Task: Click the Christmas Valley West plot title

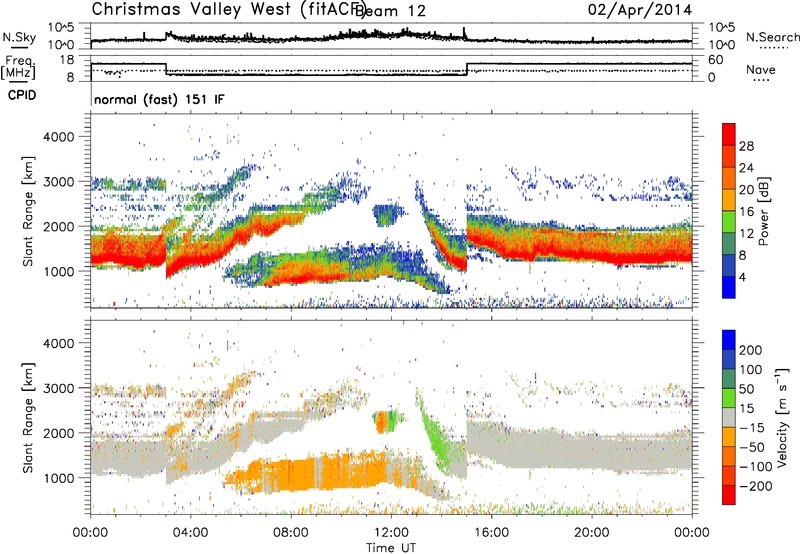Action: (228, 10)
